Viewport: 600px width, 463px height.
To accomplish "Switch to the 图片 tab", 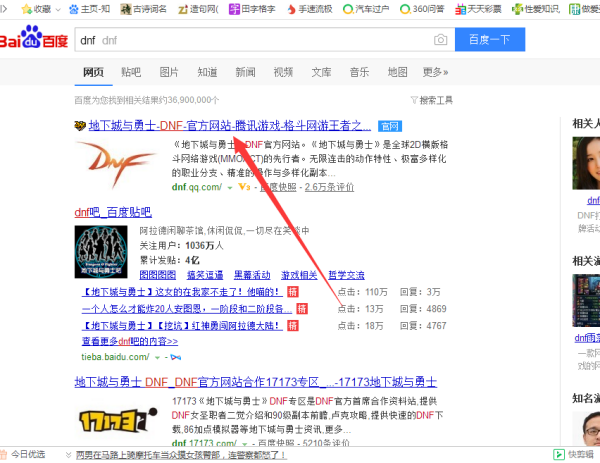I will [169, 72].
